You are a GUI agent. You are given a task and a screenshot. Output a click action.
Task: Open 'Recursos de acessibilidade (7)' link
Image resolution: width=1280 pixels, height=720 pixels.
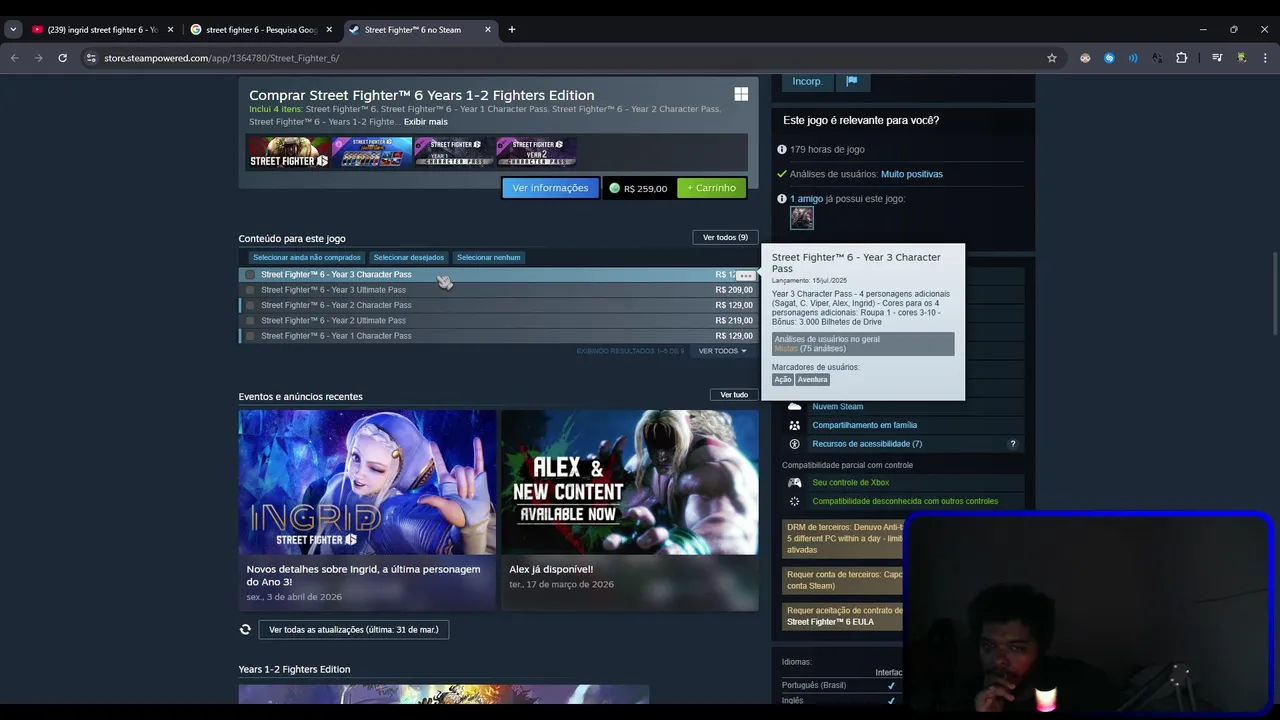[867, 444]
